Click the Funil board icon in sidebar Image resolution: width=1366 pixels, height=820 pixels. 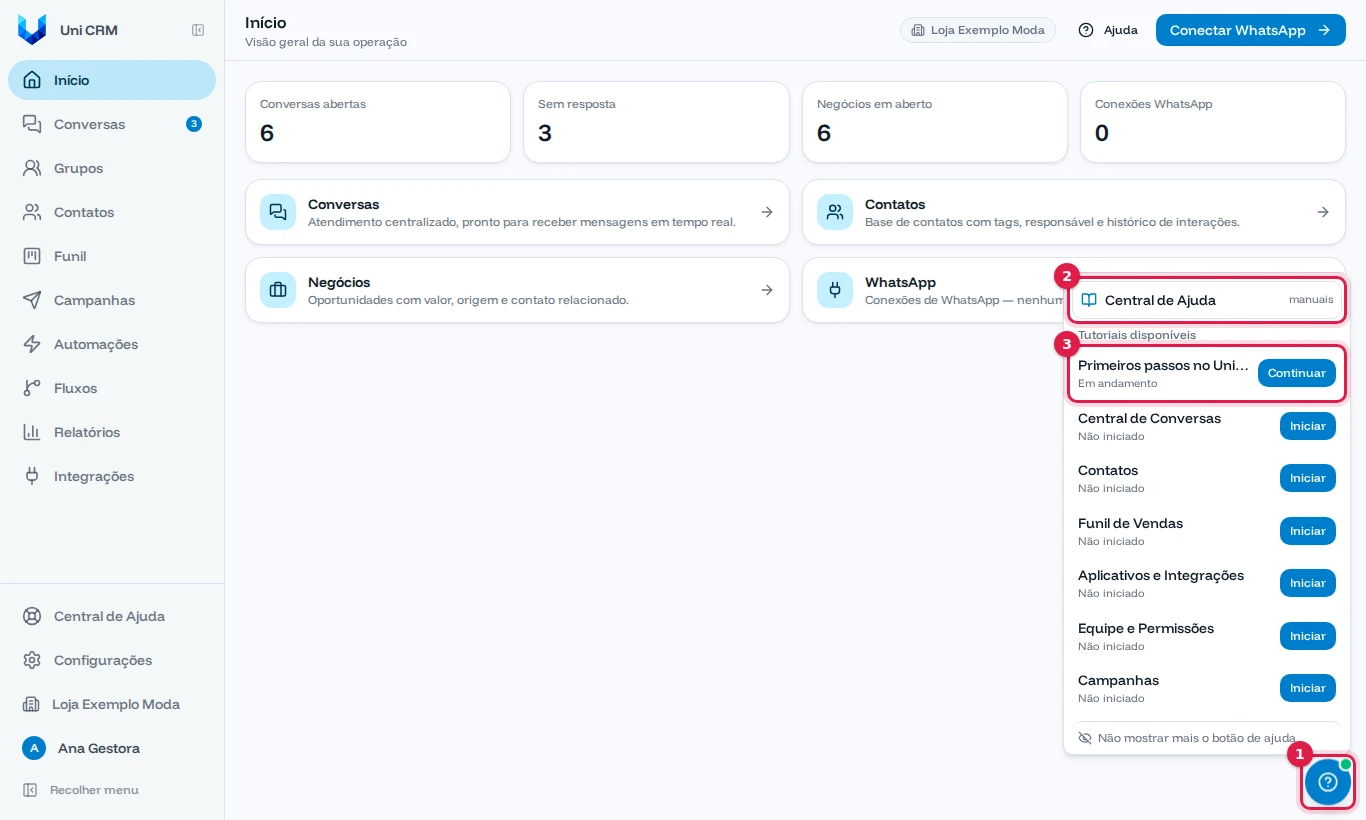tap(32, 256)
